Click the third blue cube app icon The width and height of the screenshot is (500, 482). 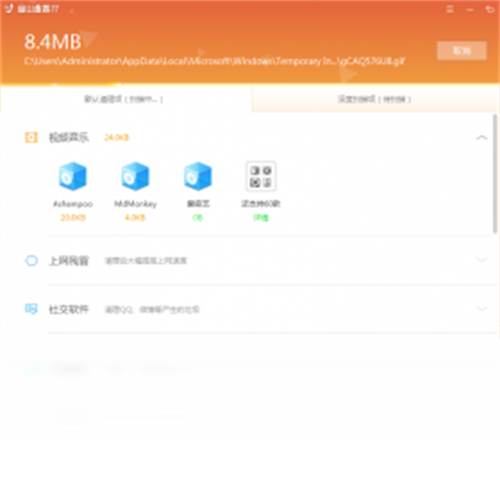(198, 176)
